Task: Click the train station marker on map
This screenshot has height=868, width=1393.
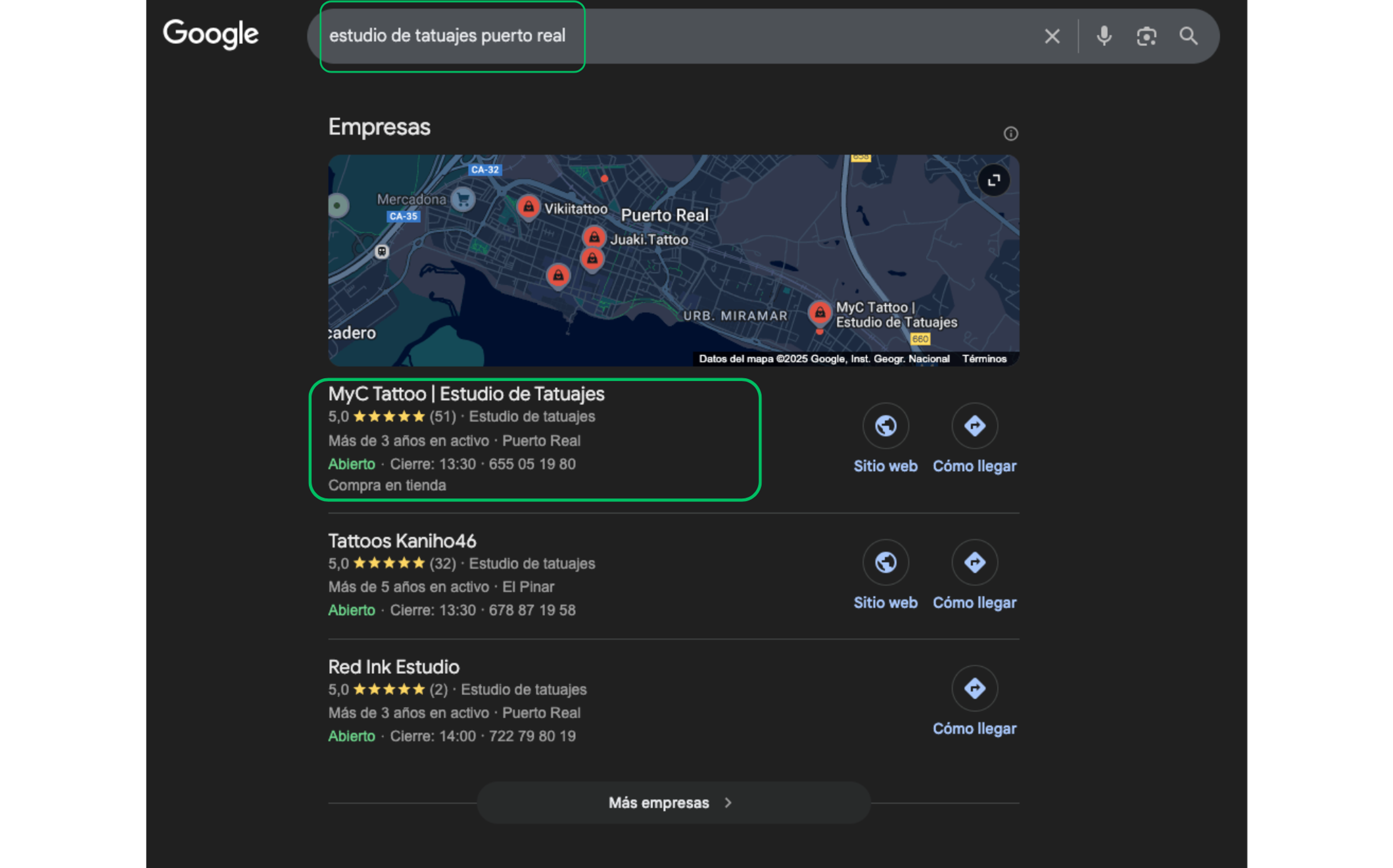Action: tap(382, 252)
